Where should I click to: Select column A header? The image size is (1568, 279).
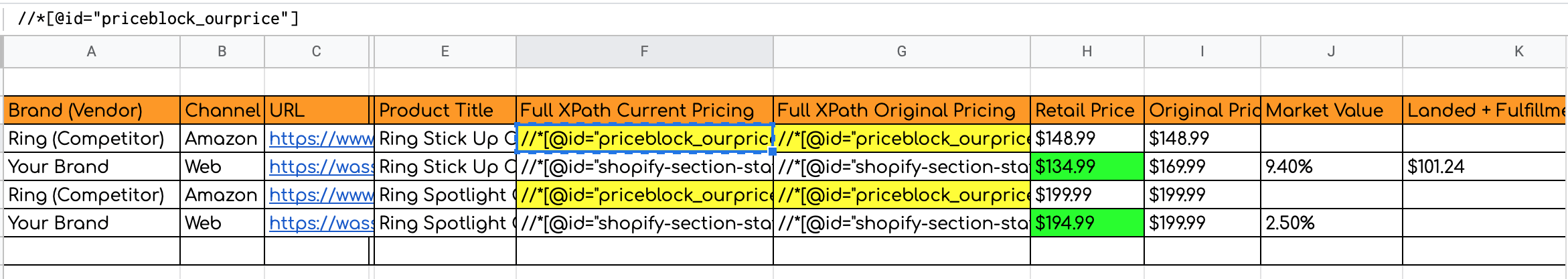coord(92,52)
